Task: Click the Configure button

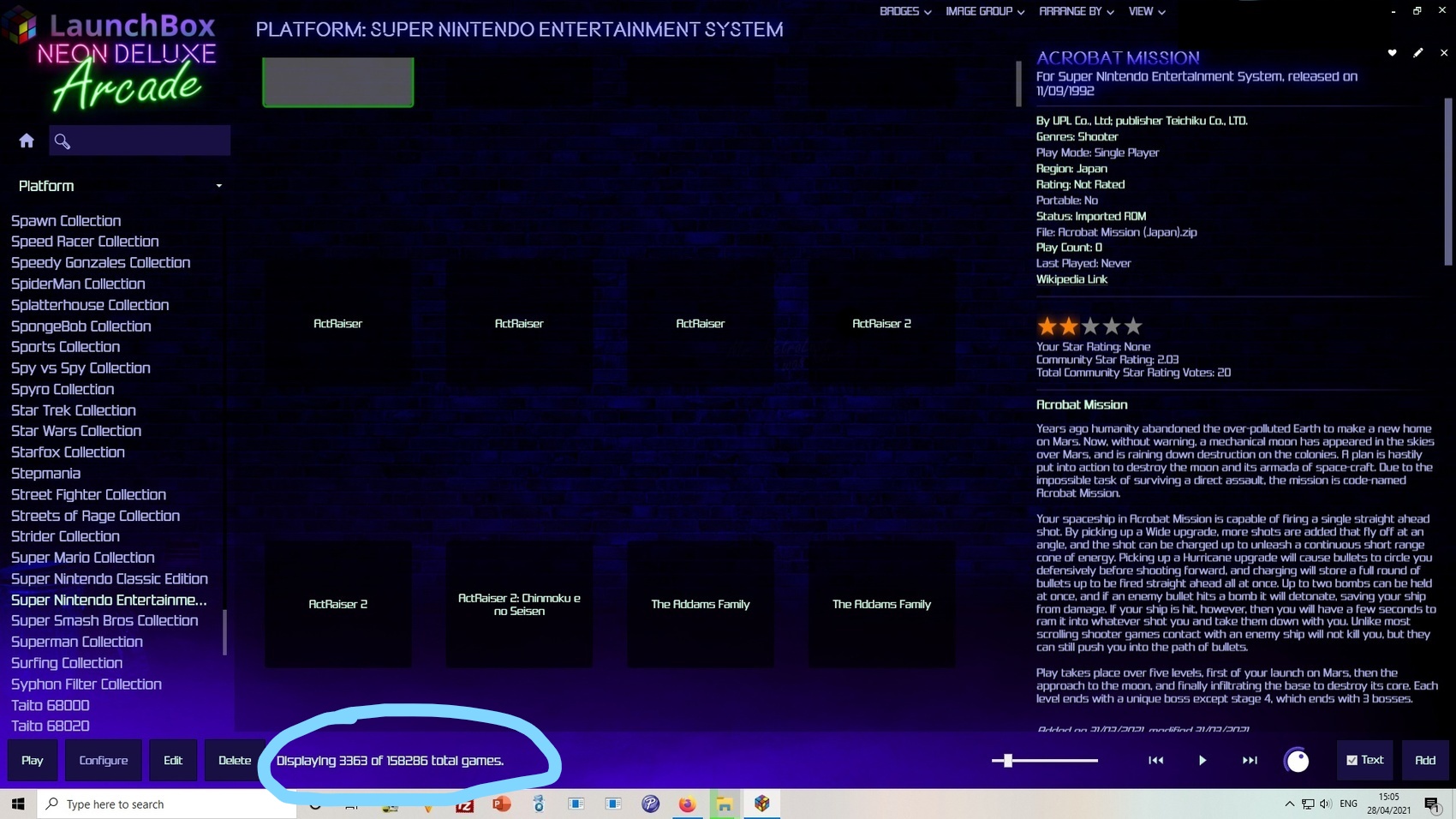Action: [x=104, y=760]
